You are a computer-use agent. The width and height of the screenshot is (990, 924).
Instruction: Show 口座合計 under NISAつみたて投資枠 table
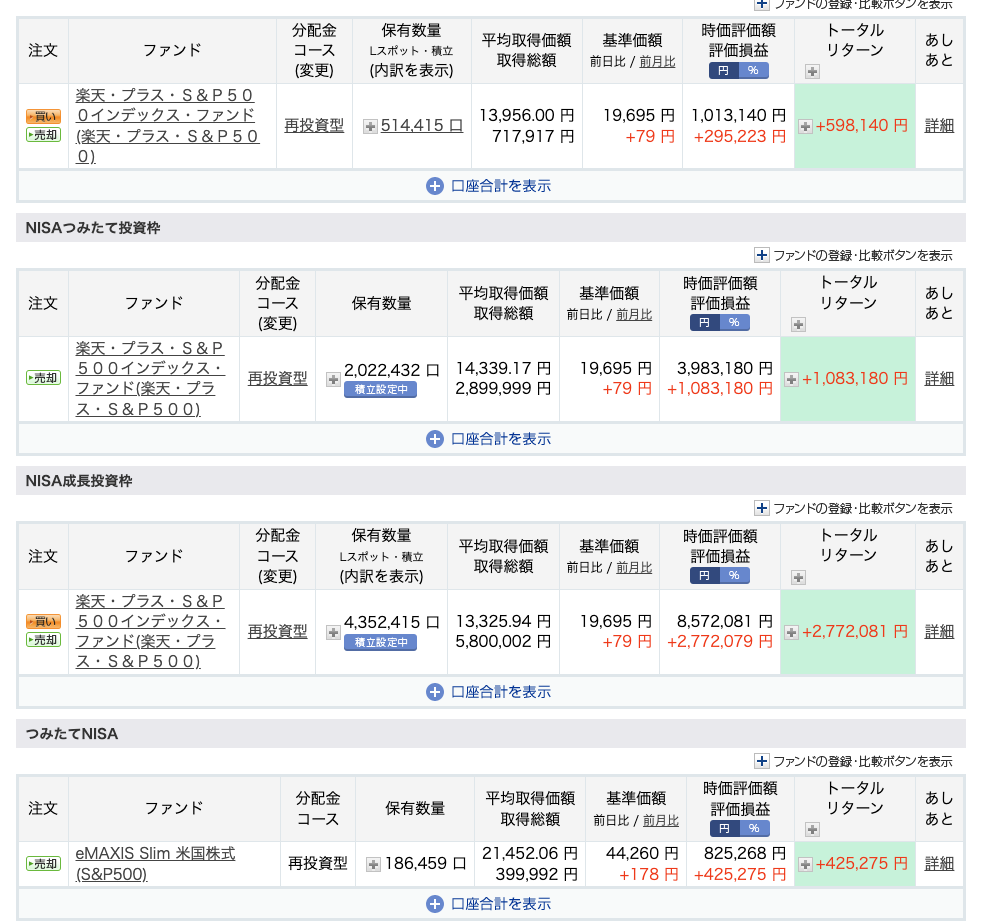(x=489, y=439)
